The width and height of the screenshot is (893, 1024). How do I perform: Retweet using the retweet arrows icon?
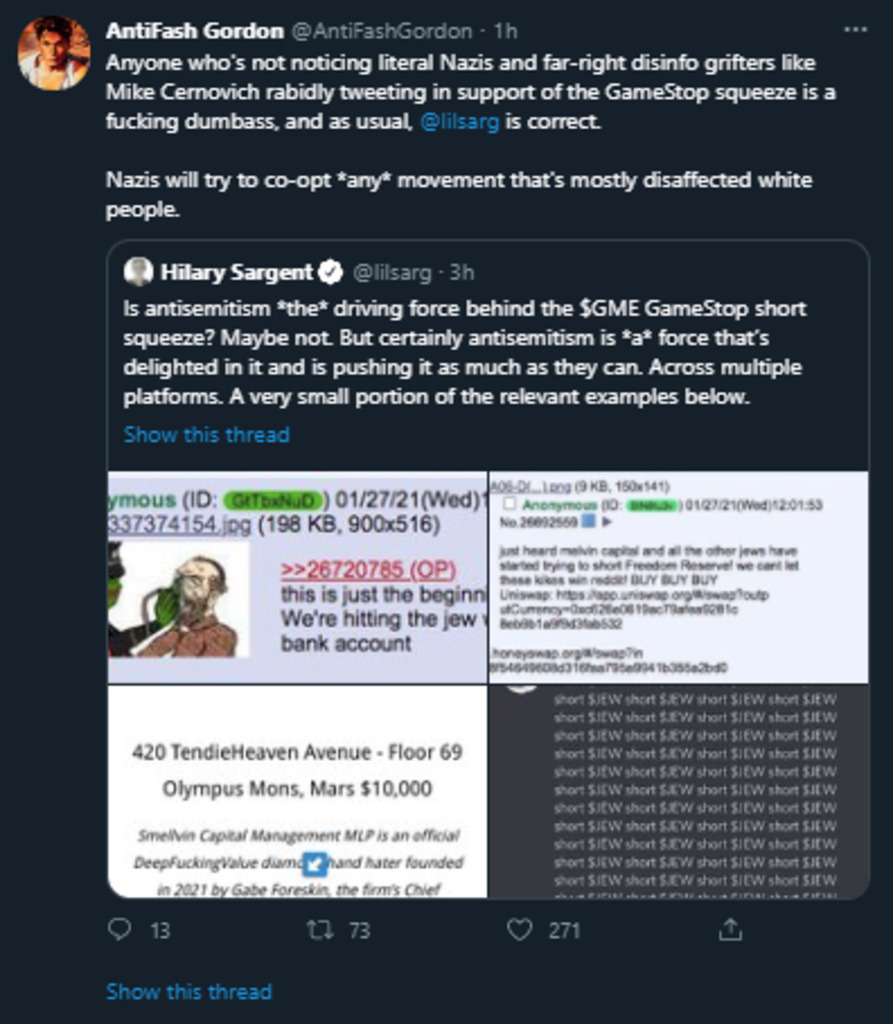320,929
